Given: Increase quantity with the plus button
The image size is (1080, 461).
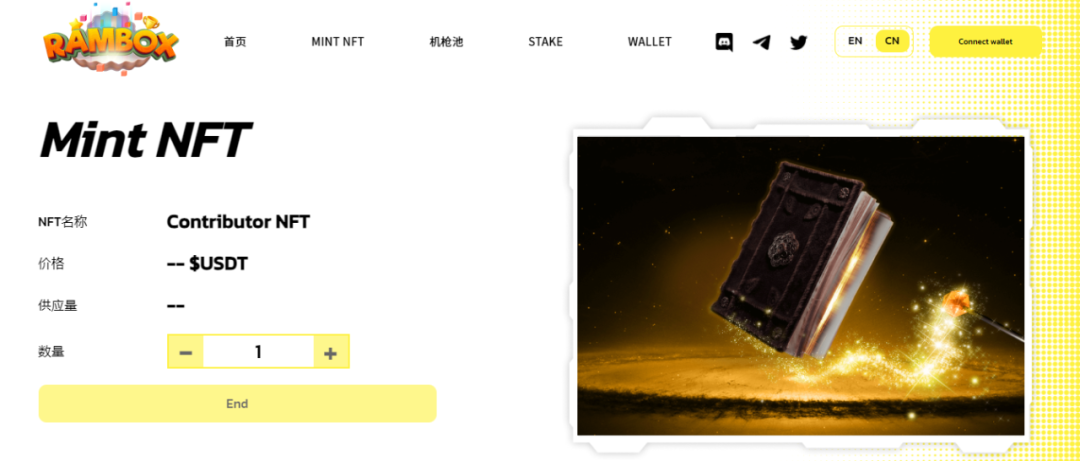Looking at the screenshot, I should (331, 352).
